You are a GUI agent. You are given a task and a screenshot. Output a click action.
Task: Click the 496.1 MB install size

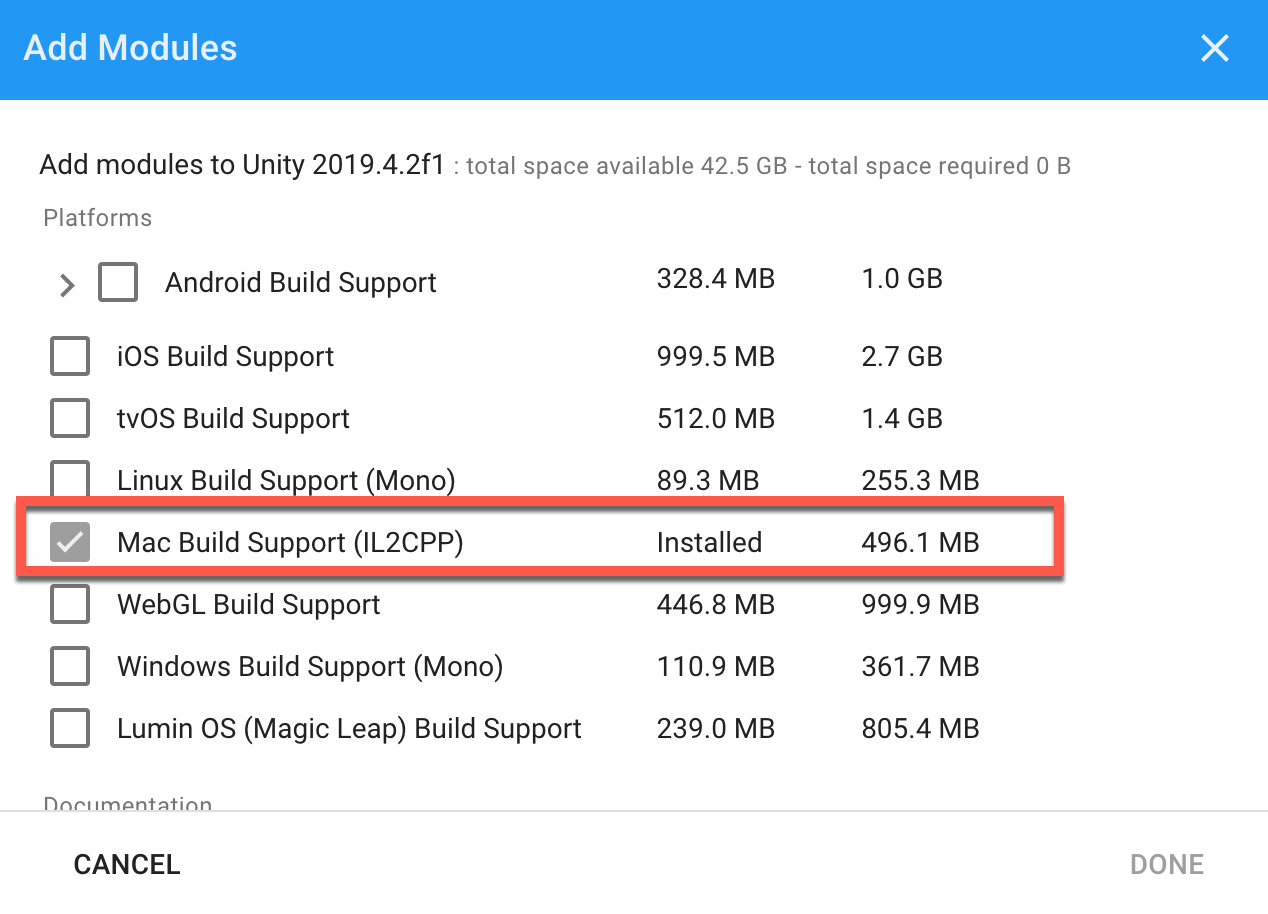[920, 543]
